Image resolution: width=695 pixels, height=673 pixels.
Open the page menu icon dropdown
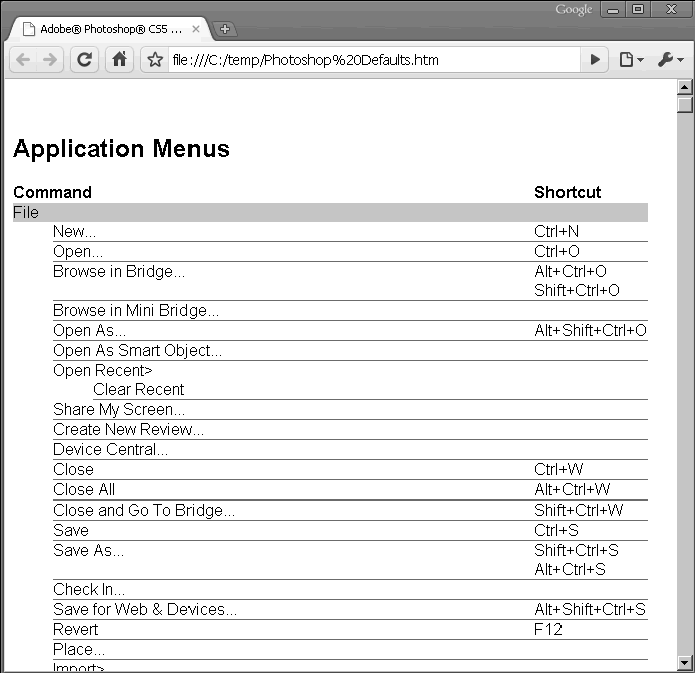pyautogui.click(x=631, y=59)
